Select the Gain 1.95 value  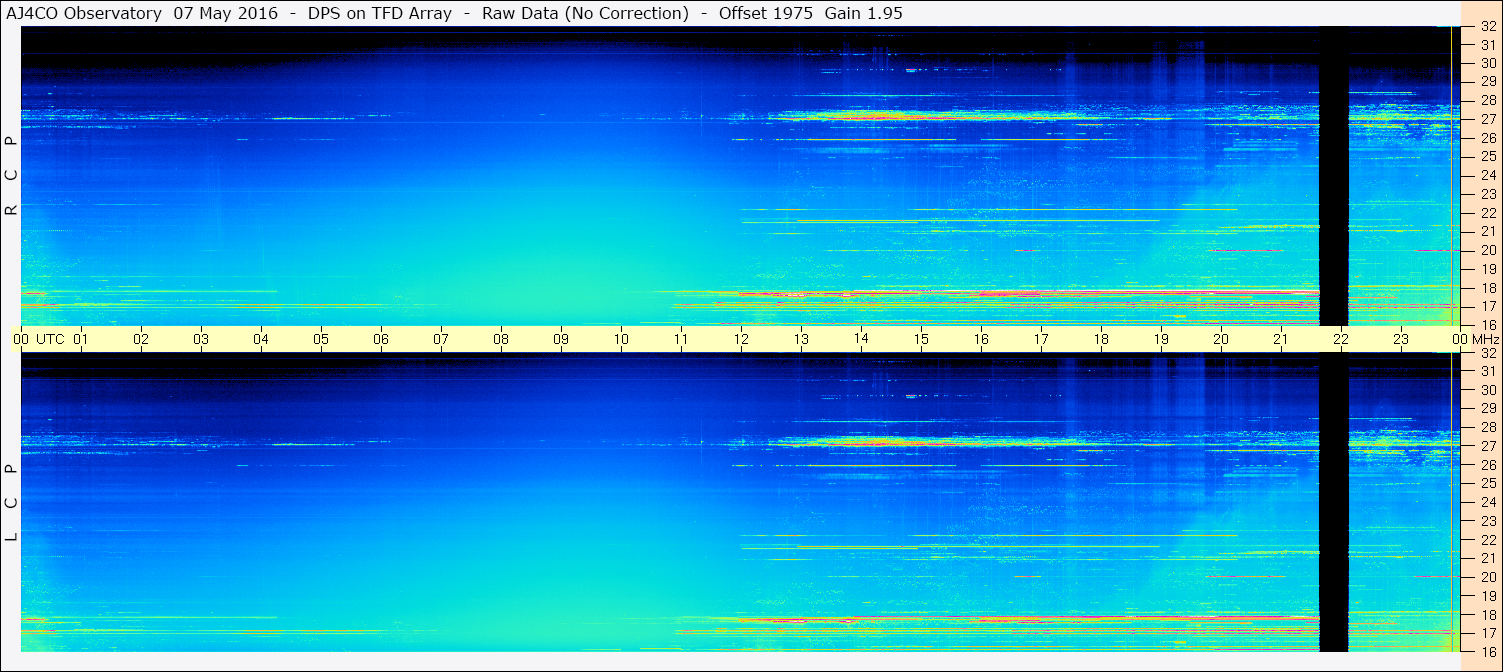click(863, 14)
